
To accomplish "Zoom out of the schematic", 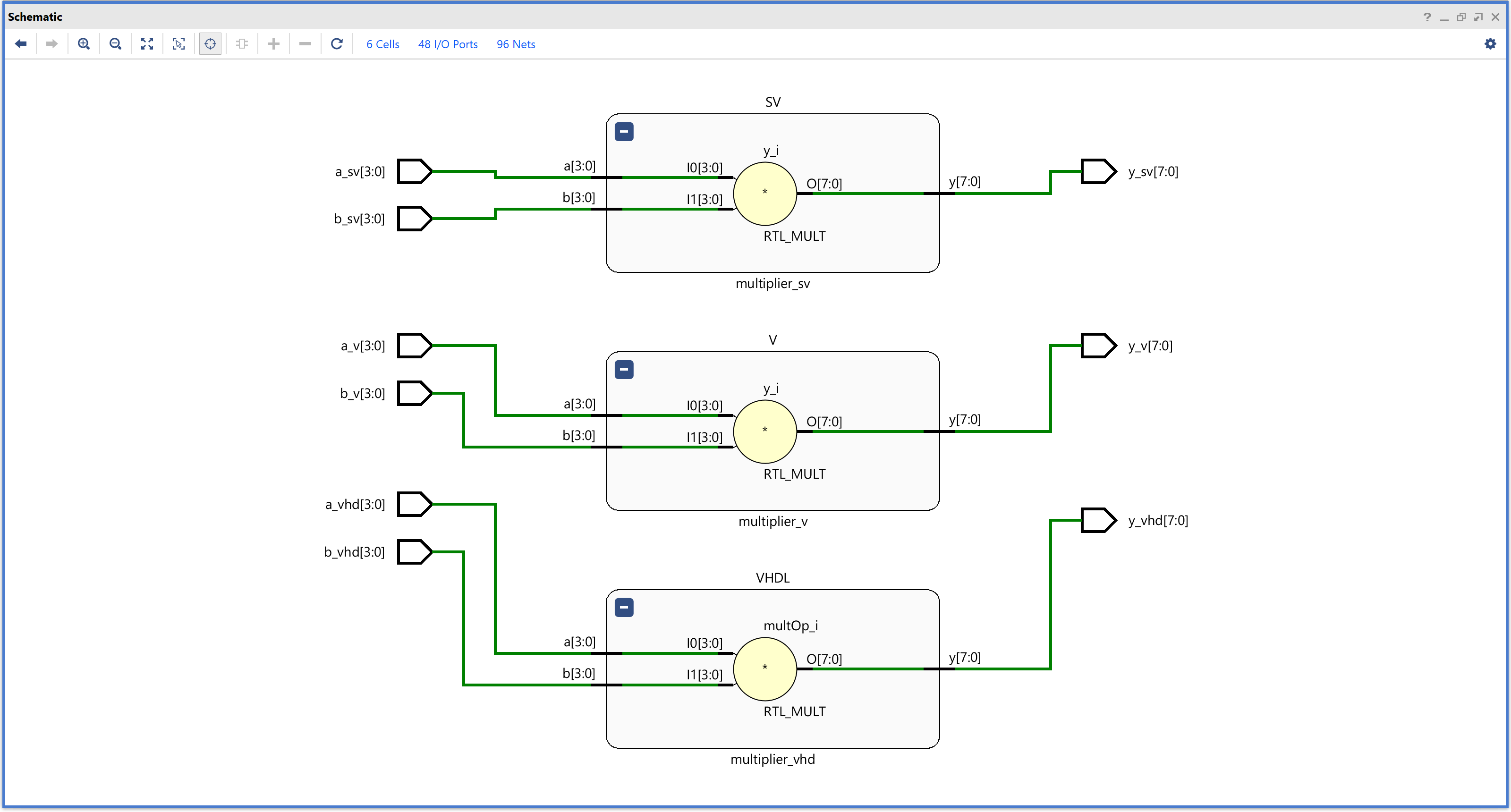I will pyautogui.click(x=116, y=44).
